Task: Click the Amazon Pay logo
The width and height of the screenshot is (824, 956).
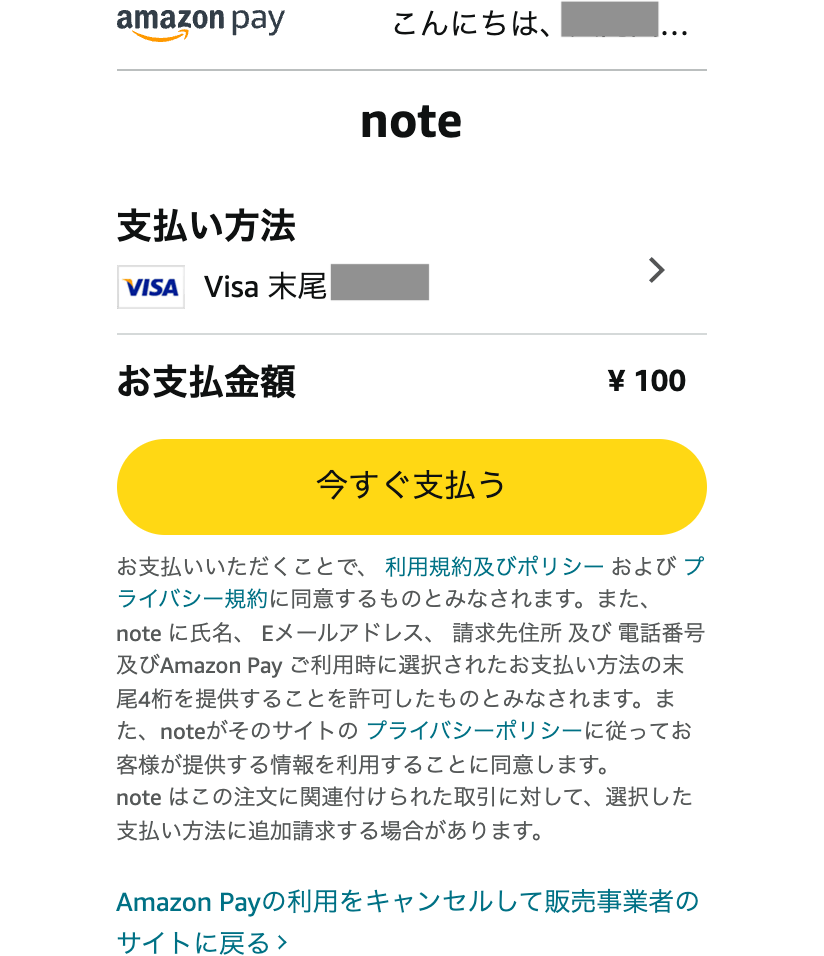Action: 200,23
